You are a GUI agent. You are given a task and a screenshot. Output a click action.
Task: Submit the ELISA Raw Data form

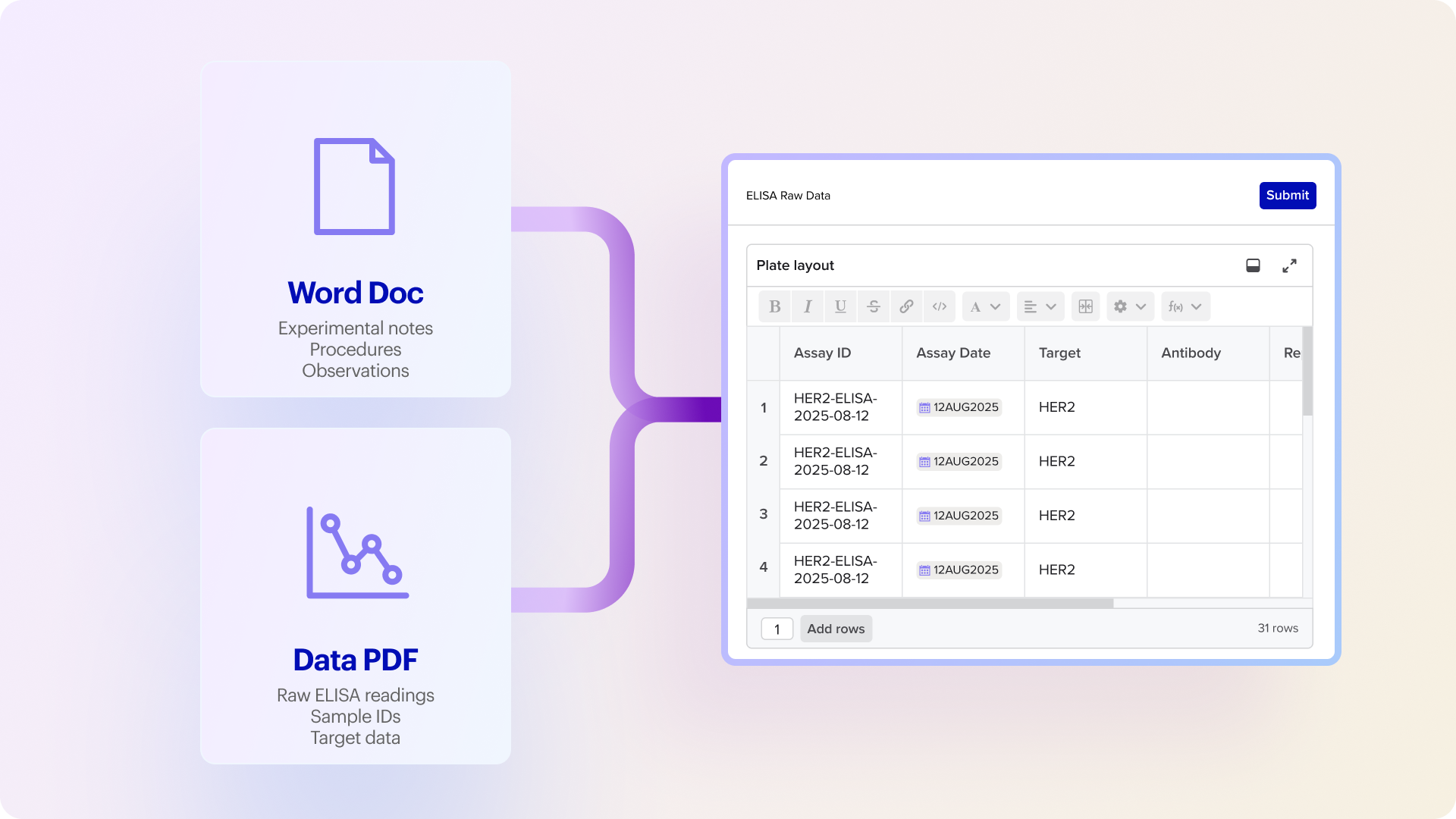click(1287, 195)
